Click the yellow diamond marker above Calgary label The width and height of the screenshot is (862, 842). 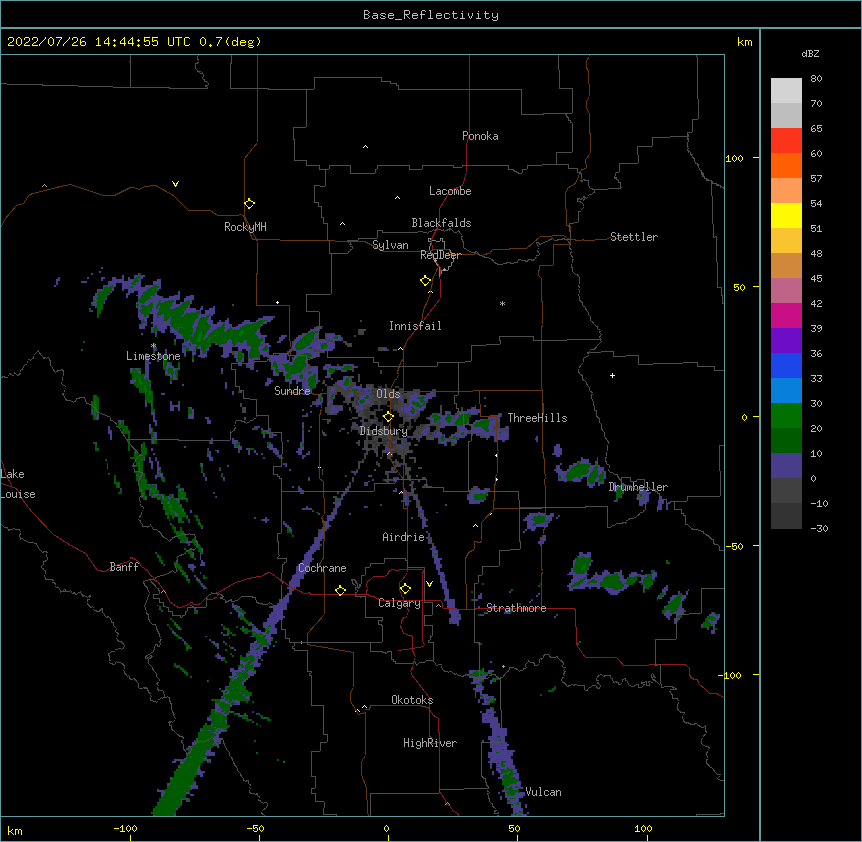pos(405,589)
